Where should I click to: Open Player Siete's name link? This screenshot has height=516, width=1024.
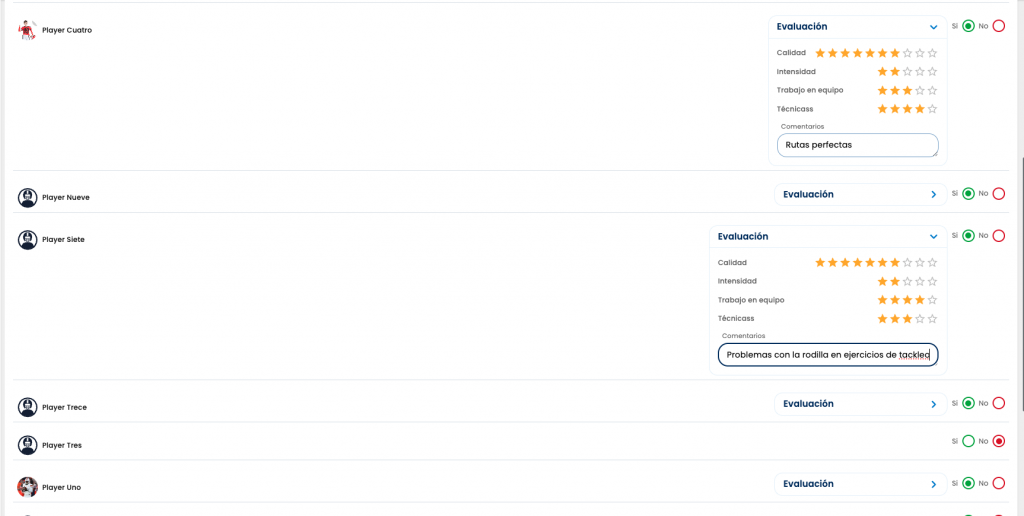coord(63,240)
